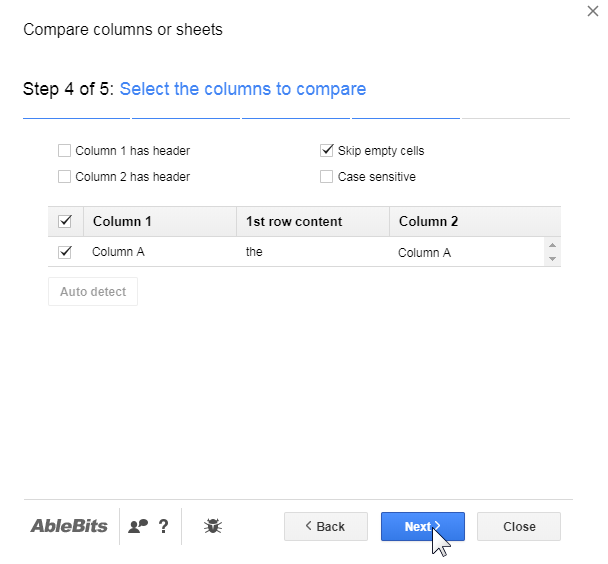Click the Close button
This screenshot has width=608, height=564.
click(x=519, y=526)
